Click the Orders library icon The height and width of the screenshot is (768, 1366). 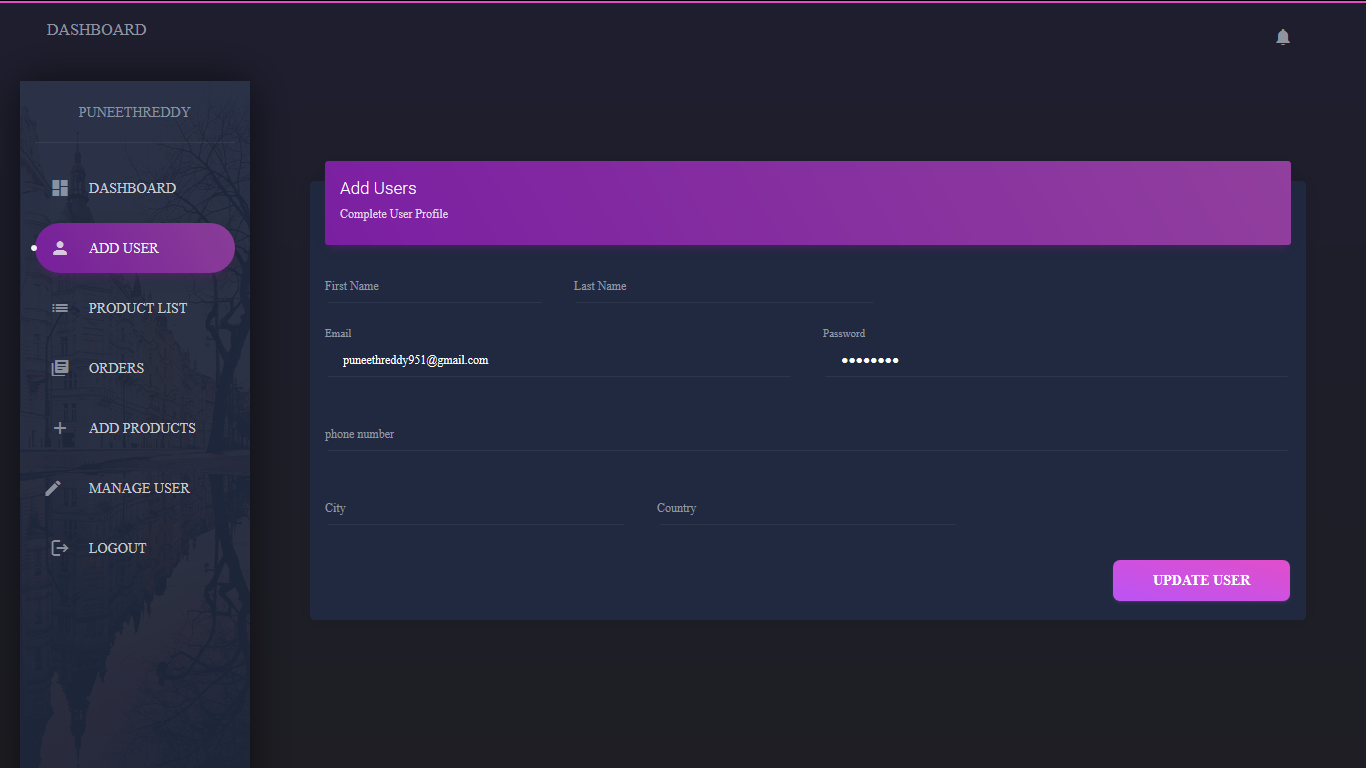60,368
